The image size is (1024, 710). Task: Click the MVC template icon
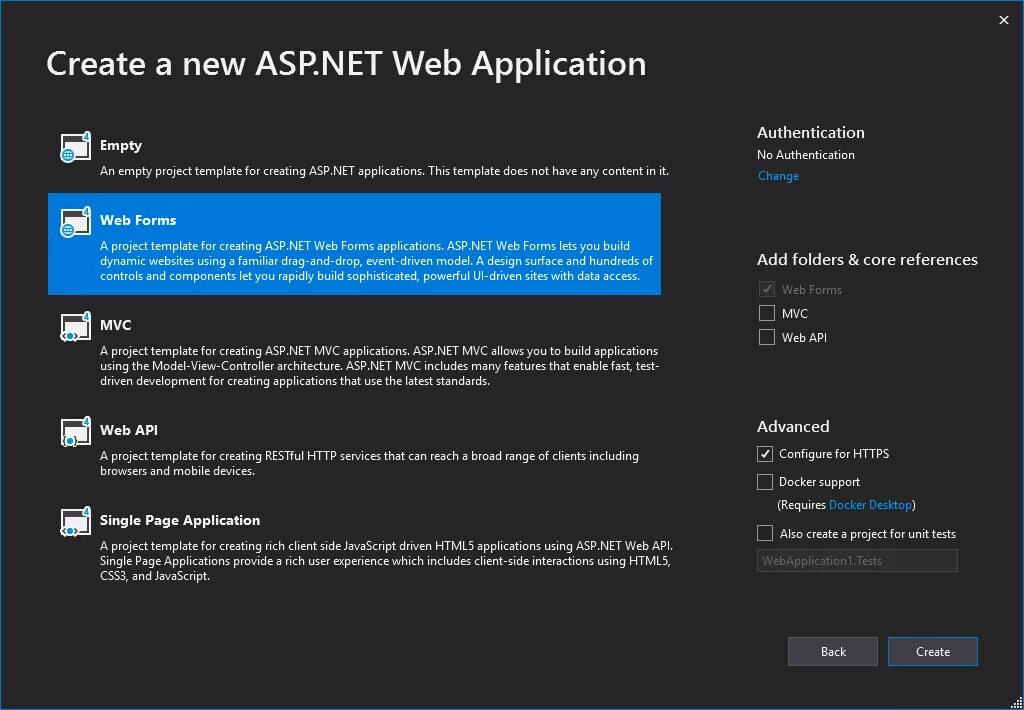tap(76, 327)
